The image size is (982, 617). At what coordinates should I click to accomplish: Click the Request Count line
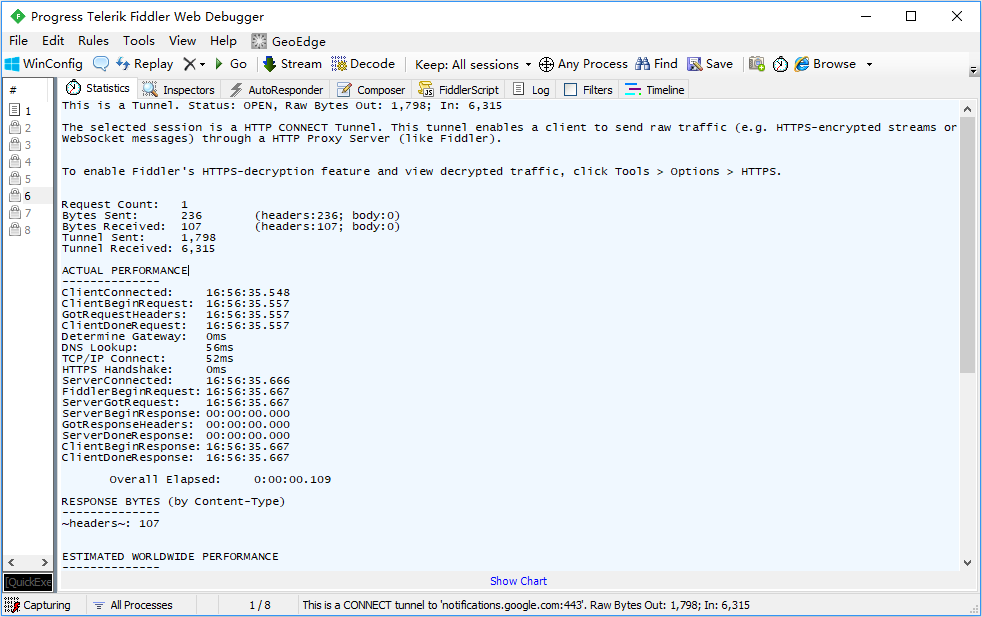click(125, 205)
